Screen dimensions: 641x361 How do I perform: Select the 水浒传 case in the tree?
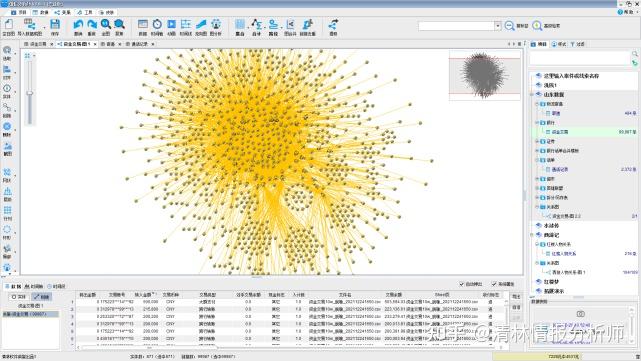tap(551, 226)
